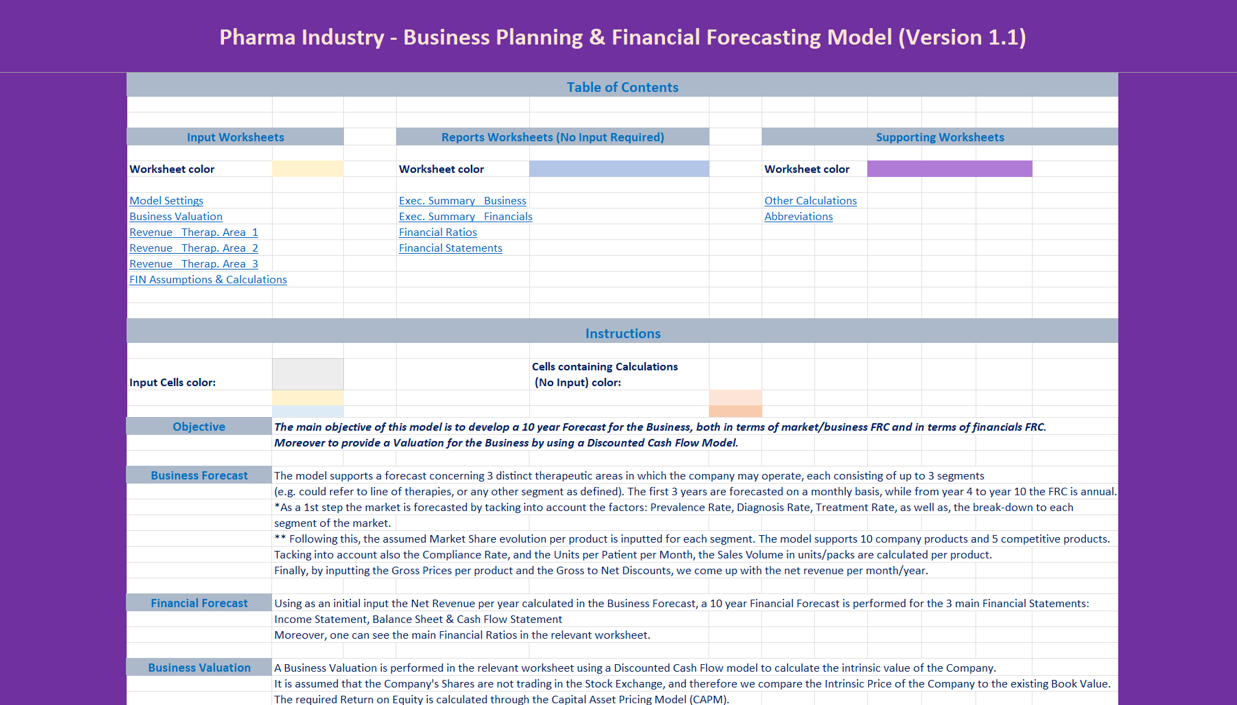The width and height of the screenshot is (1237, 705).
Task: Select the Instructions header cell
Action: point(622,333)
